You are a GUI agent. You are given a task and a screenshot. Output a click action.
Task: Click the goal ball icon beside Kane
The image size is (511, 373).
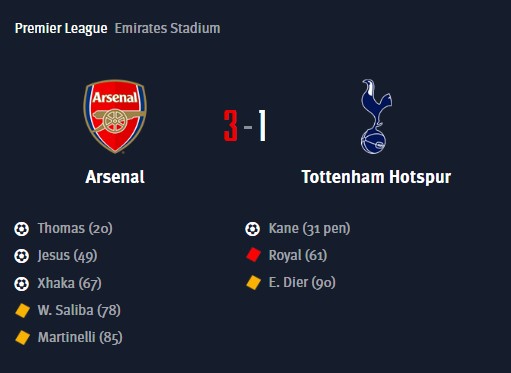click(252, 229)
